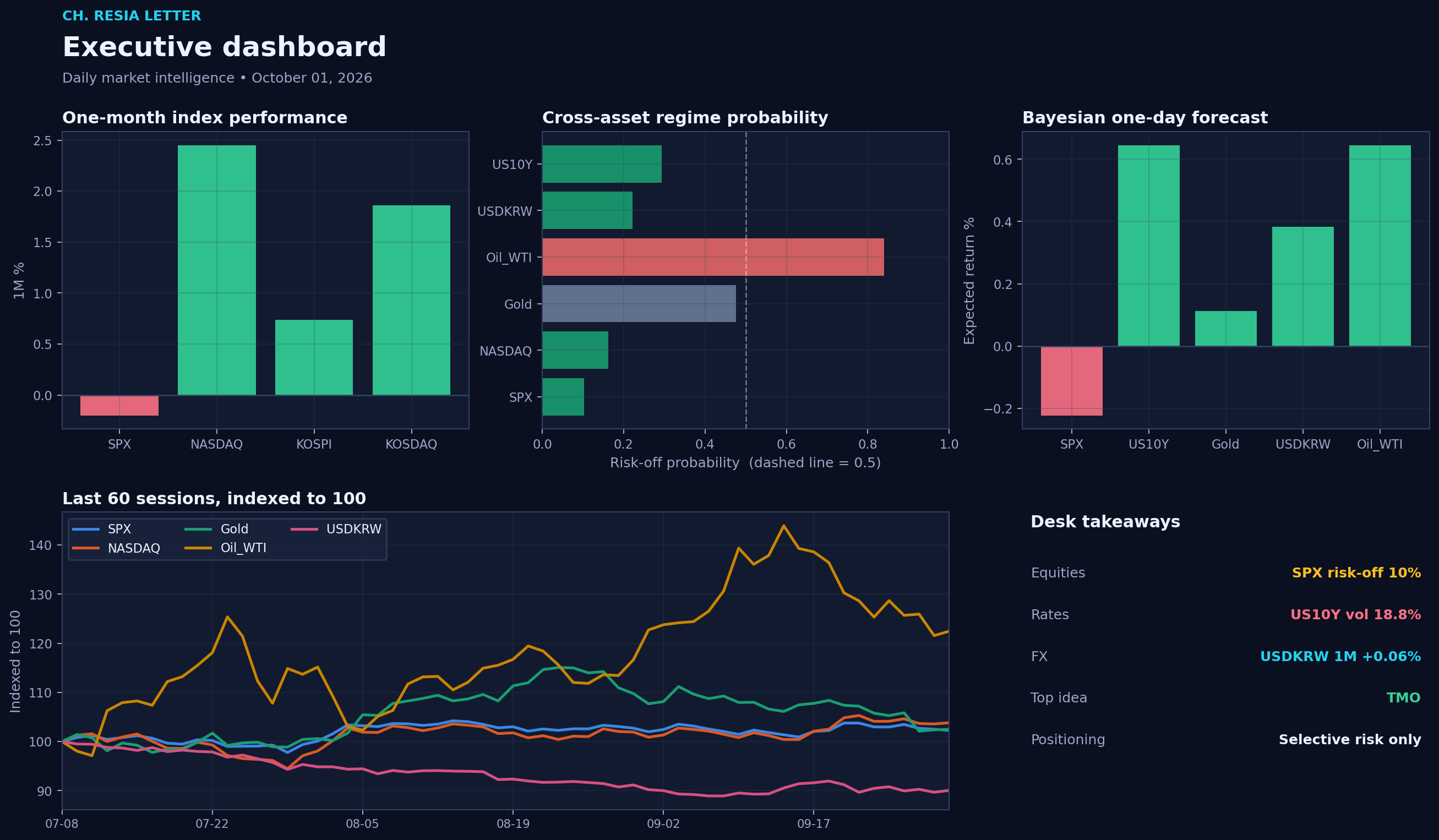Click the amber Oil_WTI legend swatch

click(x=198, y=548)
